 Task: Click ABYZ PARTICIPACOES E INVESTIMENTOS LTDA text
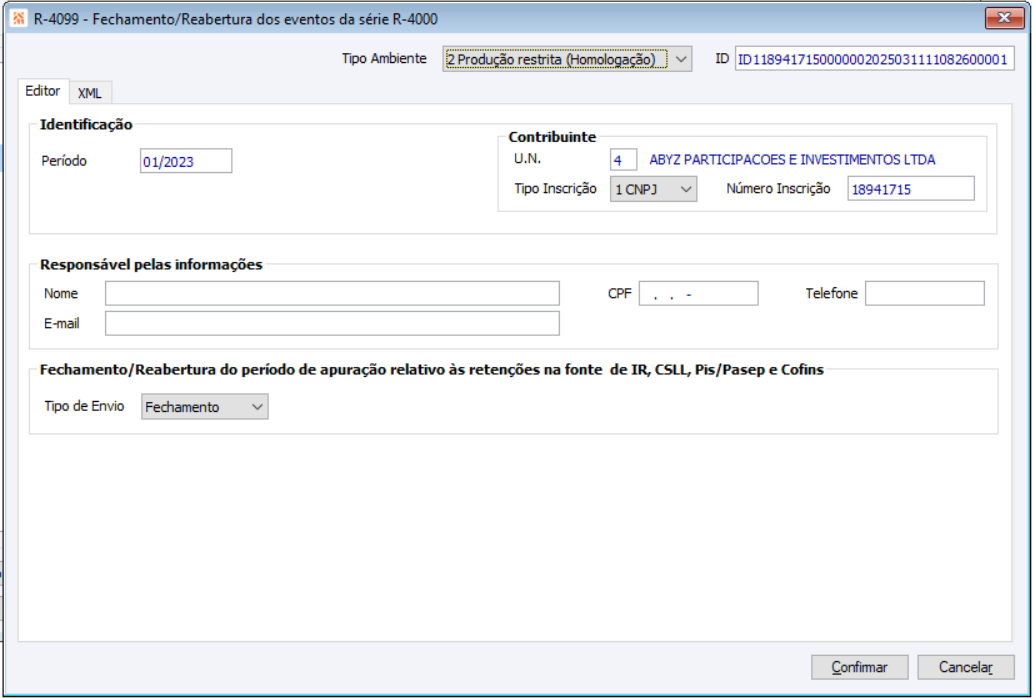(792, 160)
